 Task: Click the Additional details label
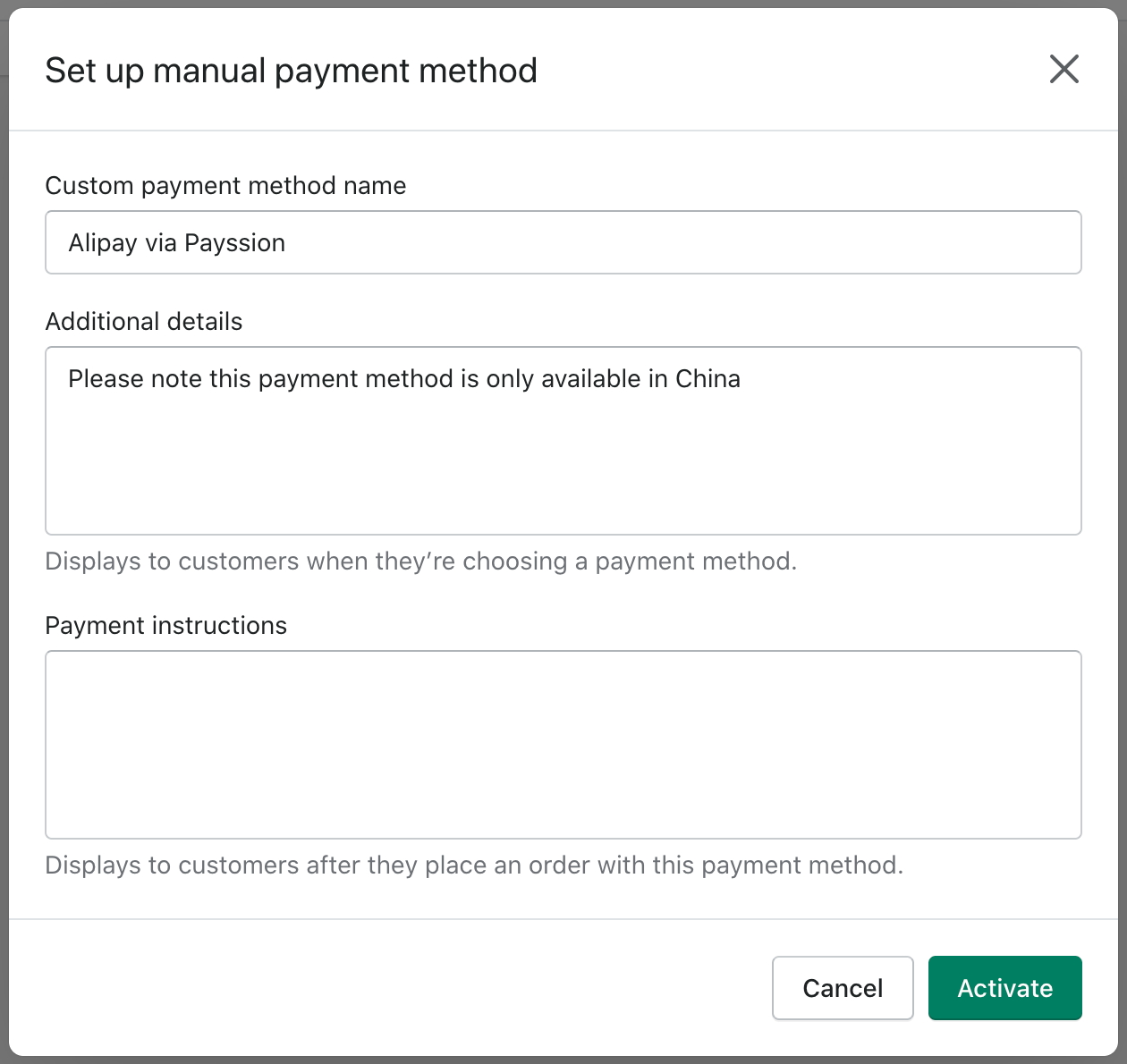click(143, 322)
